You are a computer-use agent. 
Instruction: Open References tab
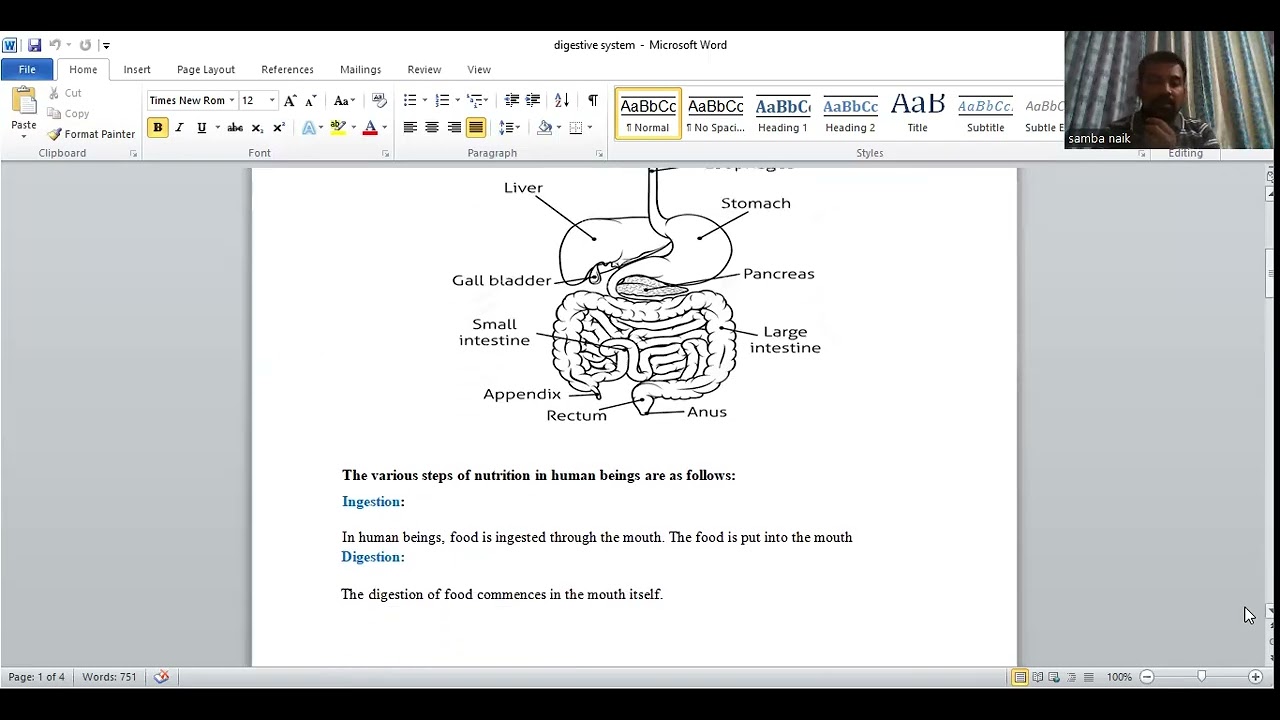click(287, 69)
